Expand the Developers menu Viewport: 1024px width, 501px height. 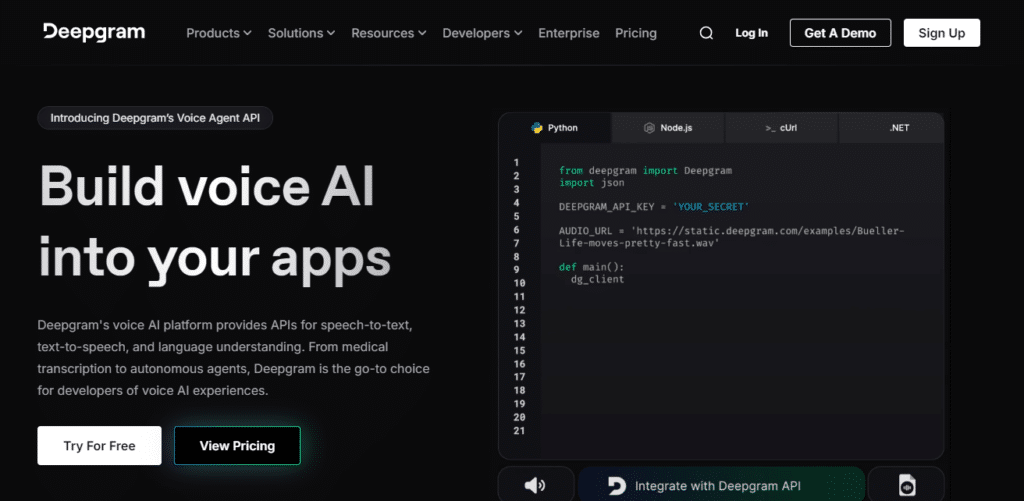[482, 33]
